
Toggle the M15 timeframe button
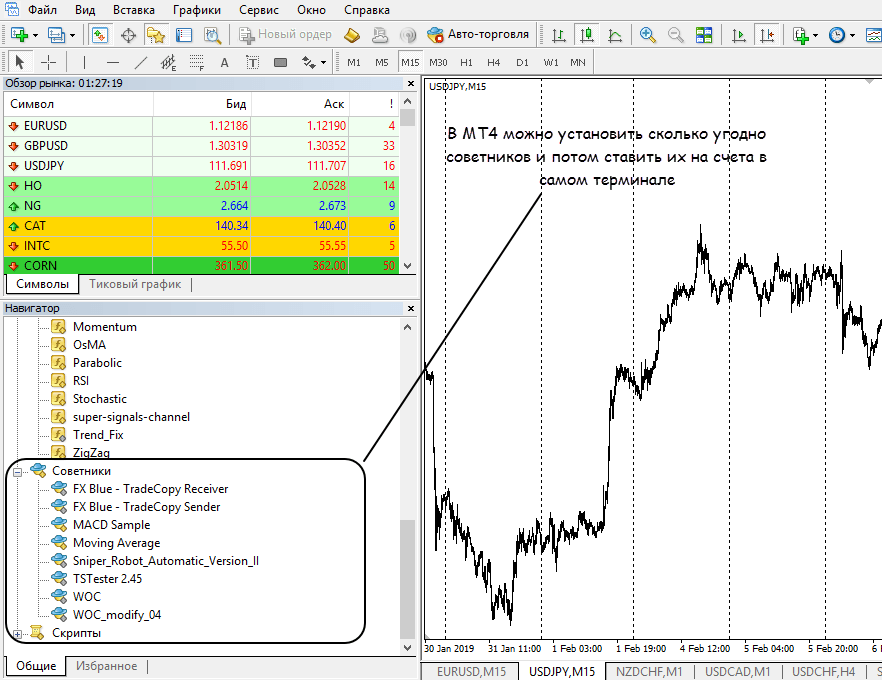coord(410,62)
